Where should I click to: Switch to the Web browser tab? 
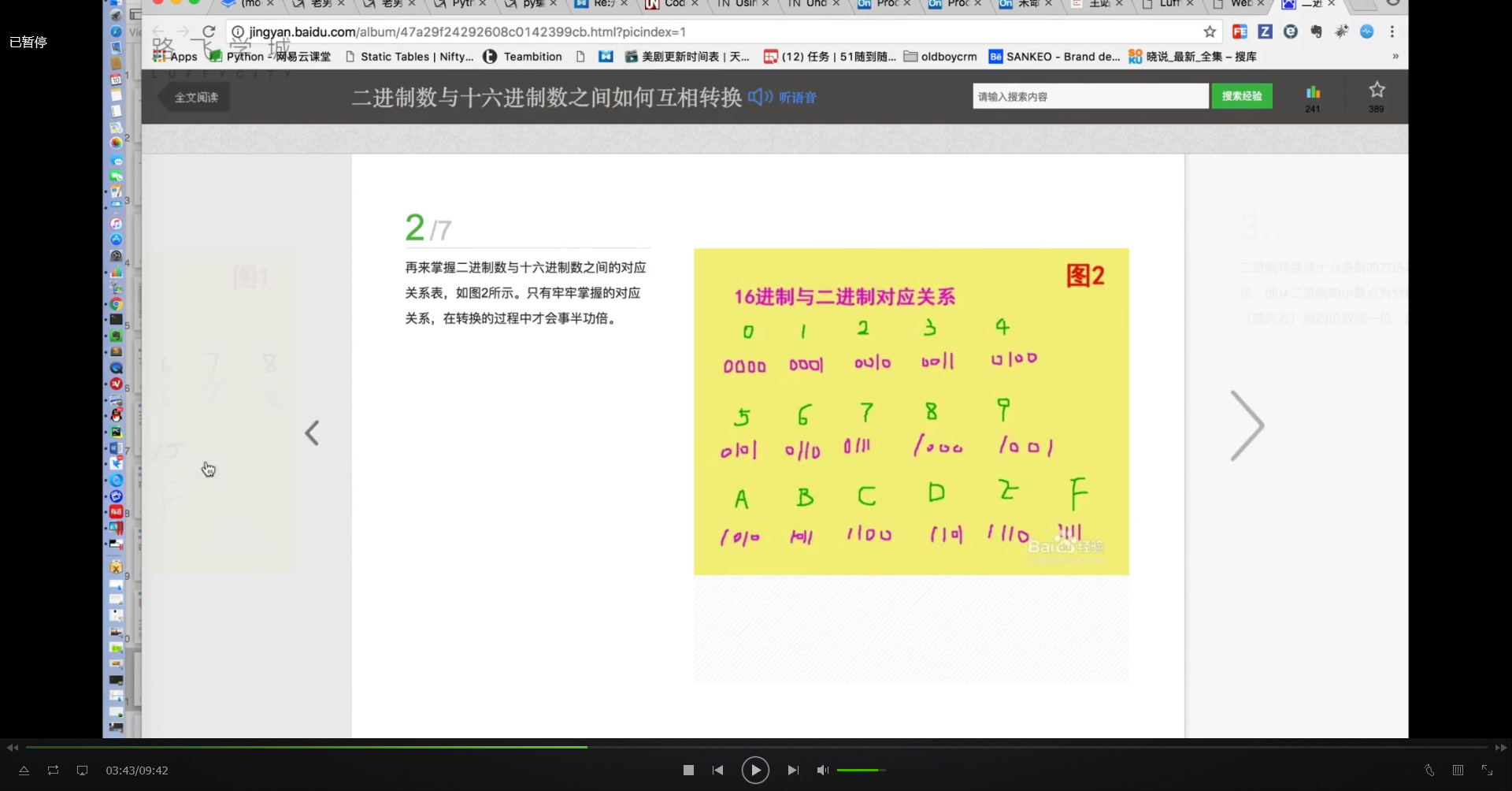click(1240, 4)
